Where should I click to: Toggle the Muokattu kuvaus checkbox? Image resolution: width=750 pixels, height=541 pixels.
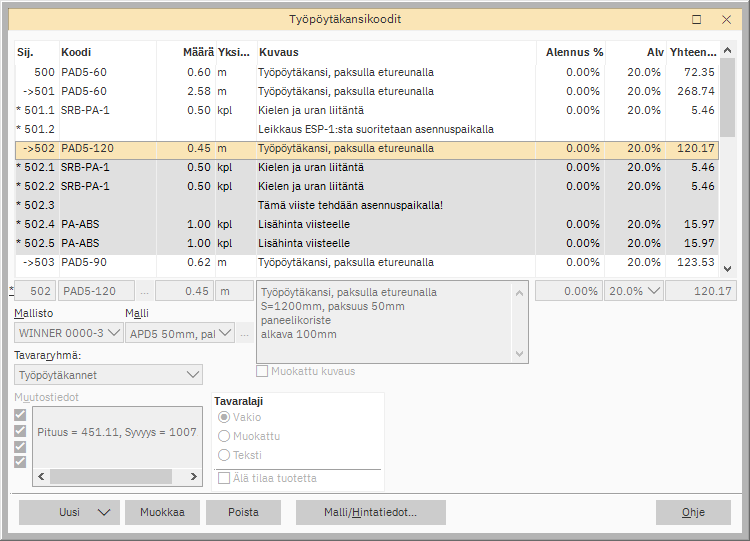(x=263, y=371)
